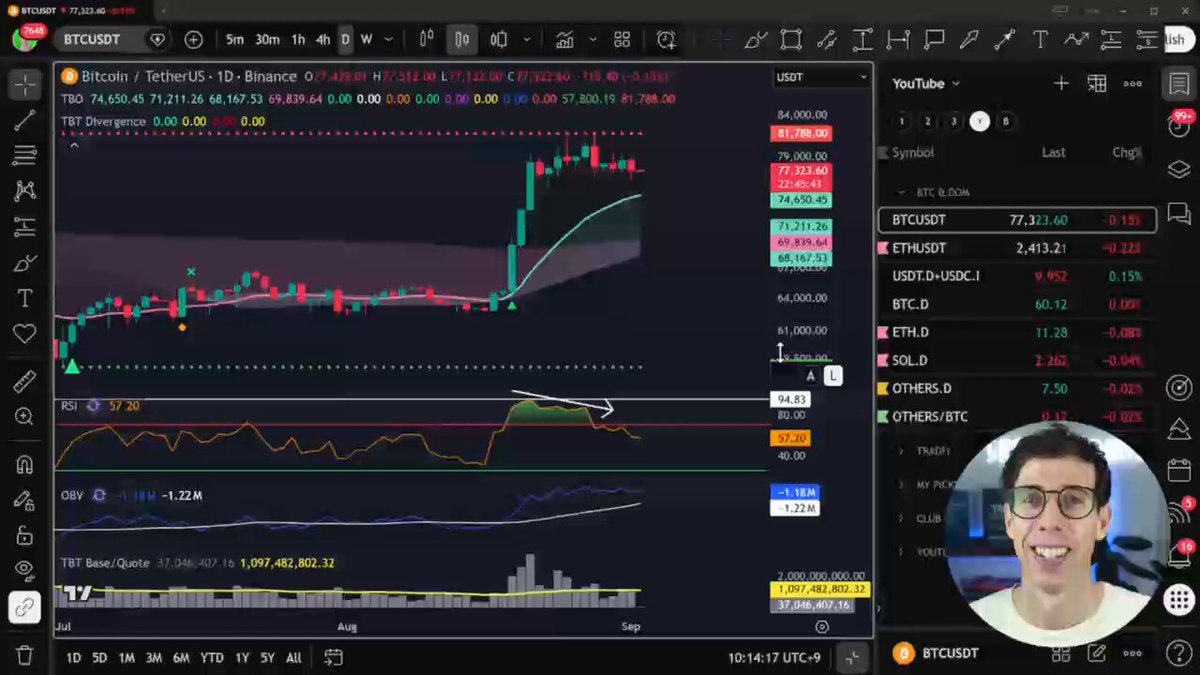Screen dimensions: 1200x675
Task: Open the watchlist panel icon on right sidebar
Action: point(1179,83)
